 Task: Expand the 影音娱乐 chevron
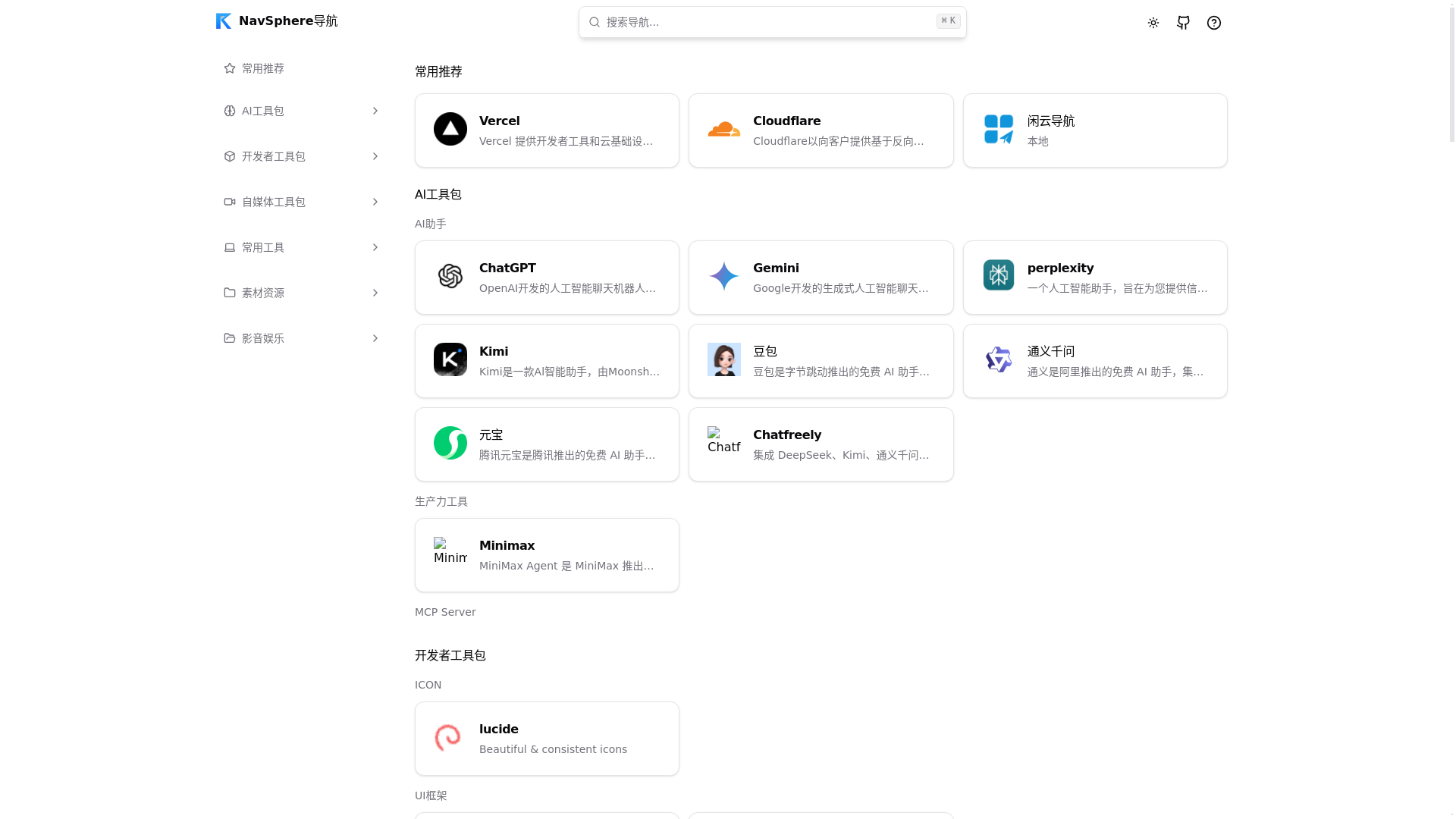375,338
